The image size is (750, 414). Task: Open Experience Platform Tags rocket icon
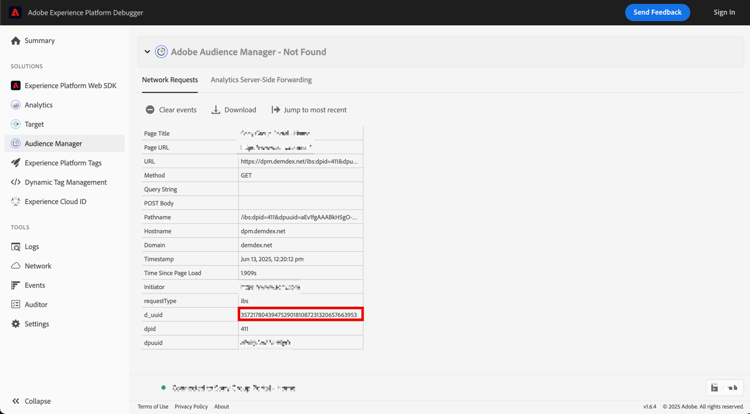[16, 163]
